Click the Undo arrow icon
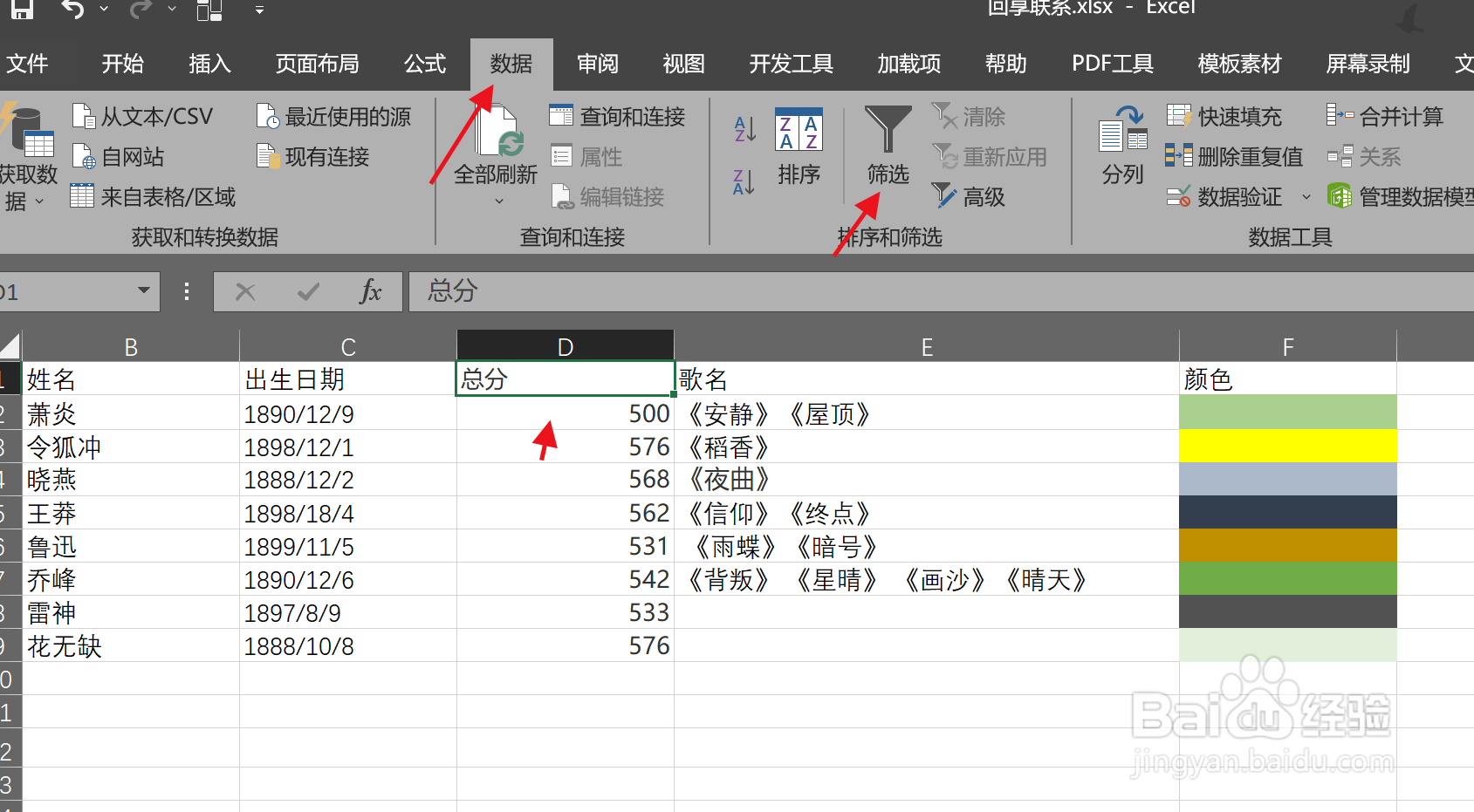 click(x=74, y=9)
